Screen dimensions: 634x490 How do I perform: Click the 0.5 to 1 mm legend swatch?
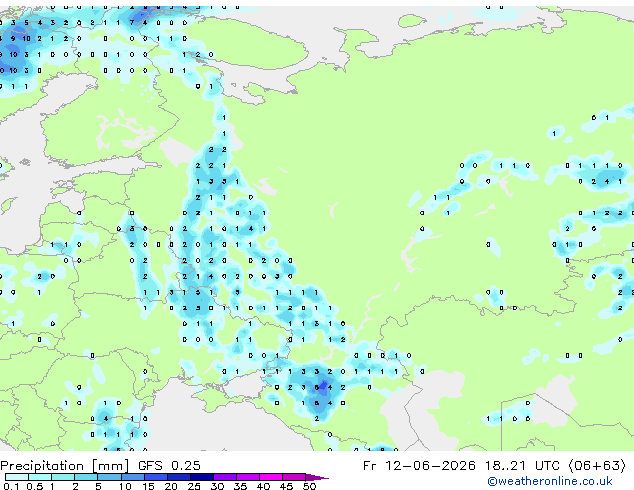coord(40,477)
